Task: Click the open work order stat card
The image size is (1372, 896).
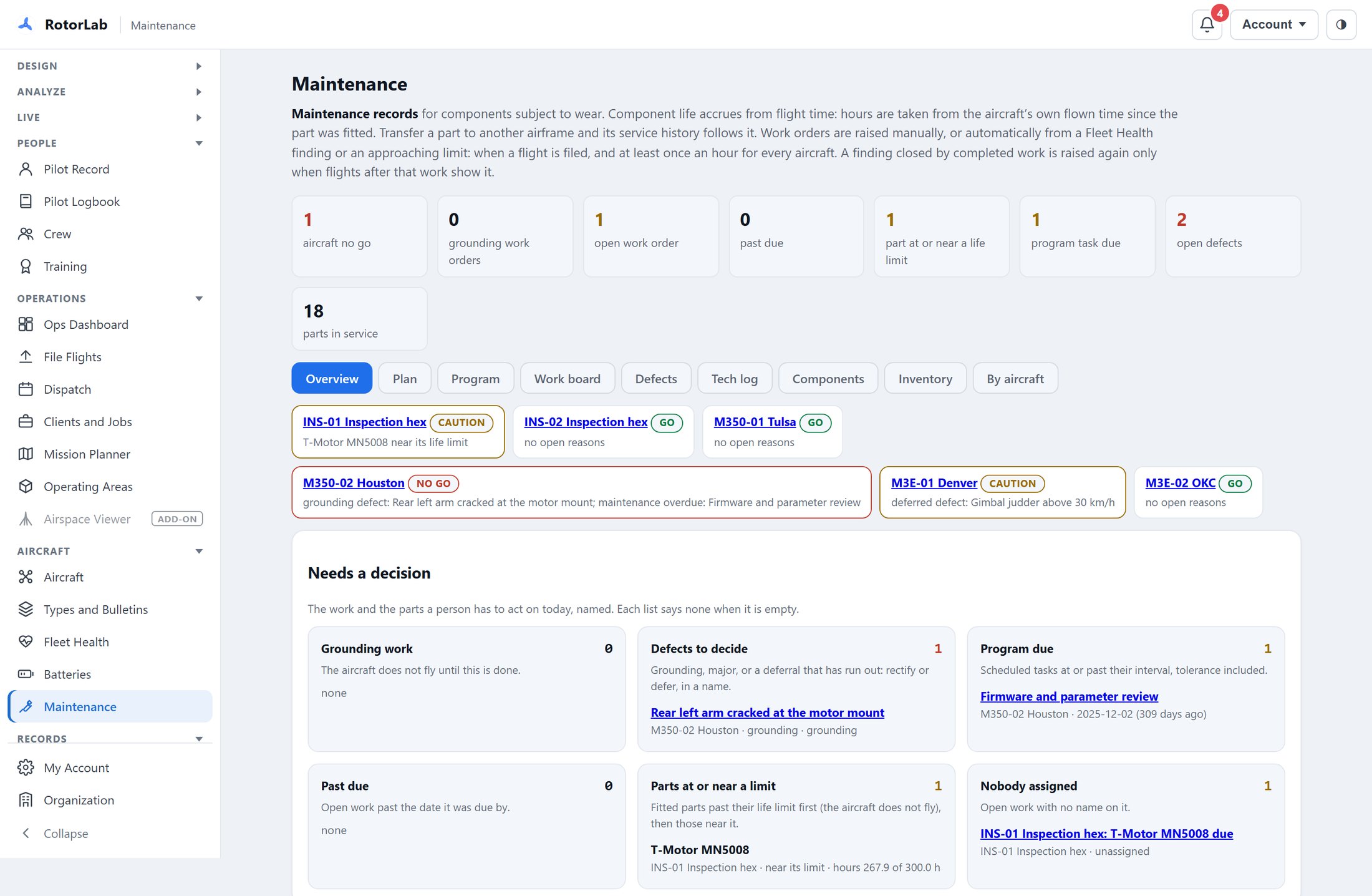Action: click(x=650, y=236)
